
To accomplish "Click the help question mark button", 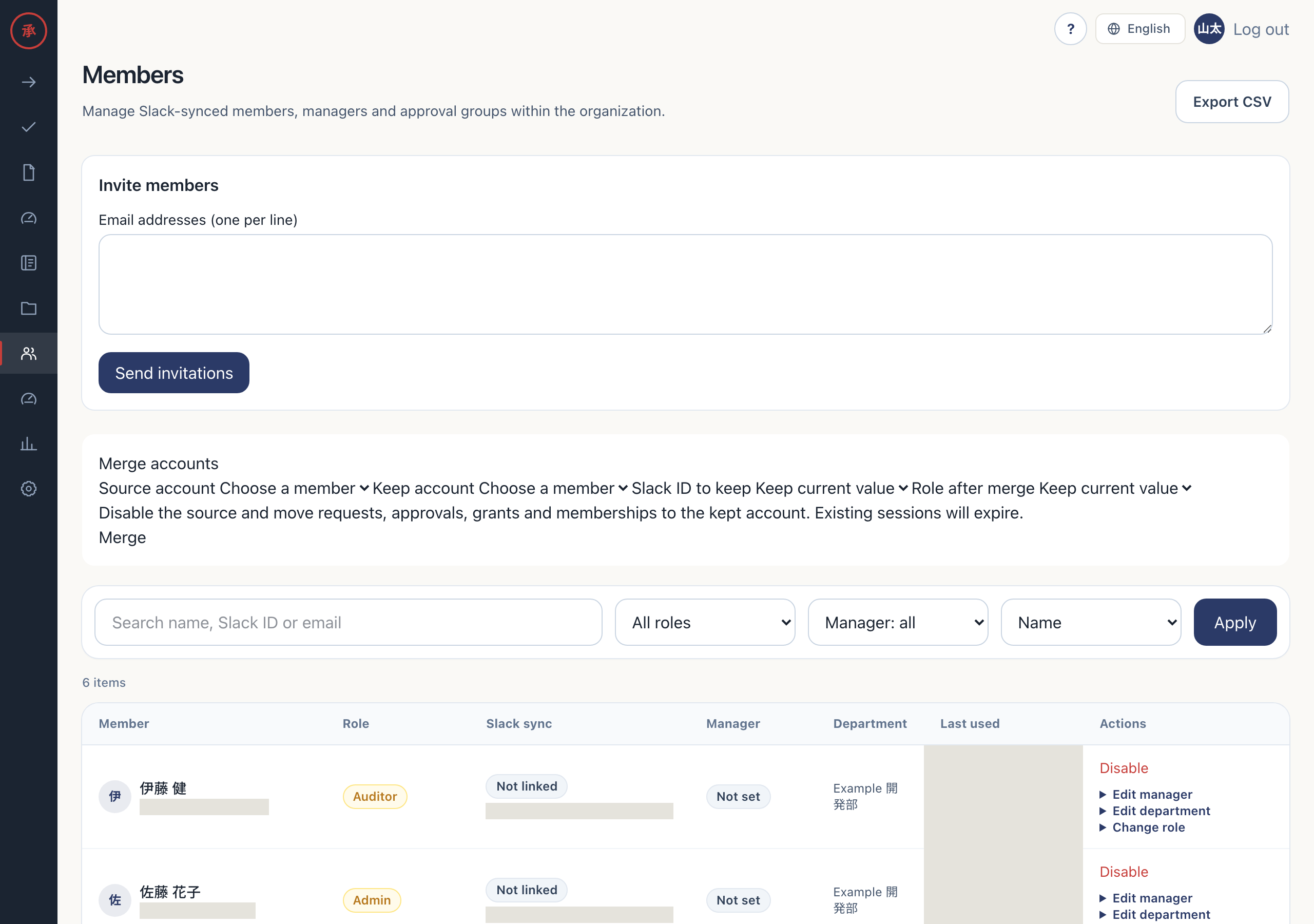I will [1070, 29].
